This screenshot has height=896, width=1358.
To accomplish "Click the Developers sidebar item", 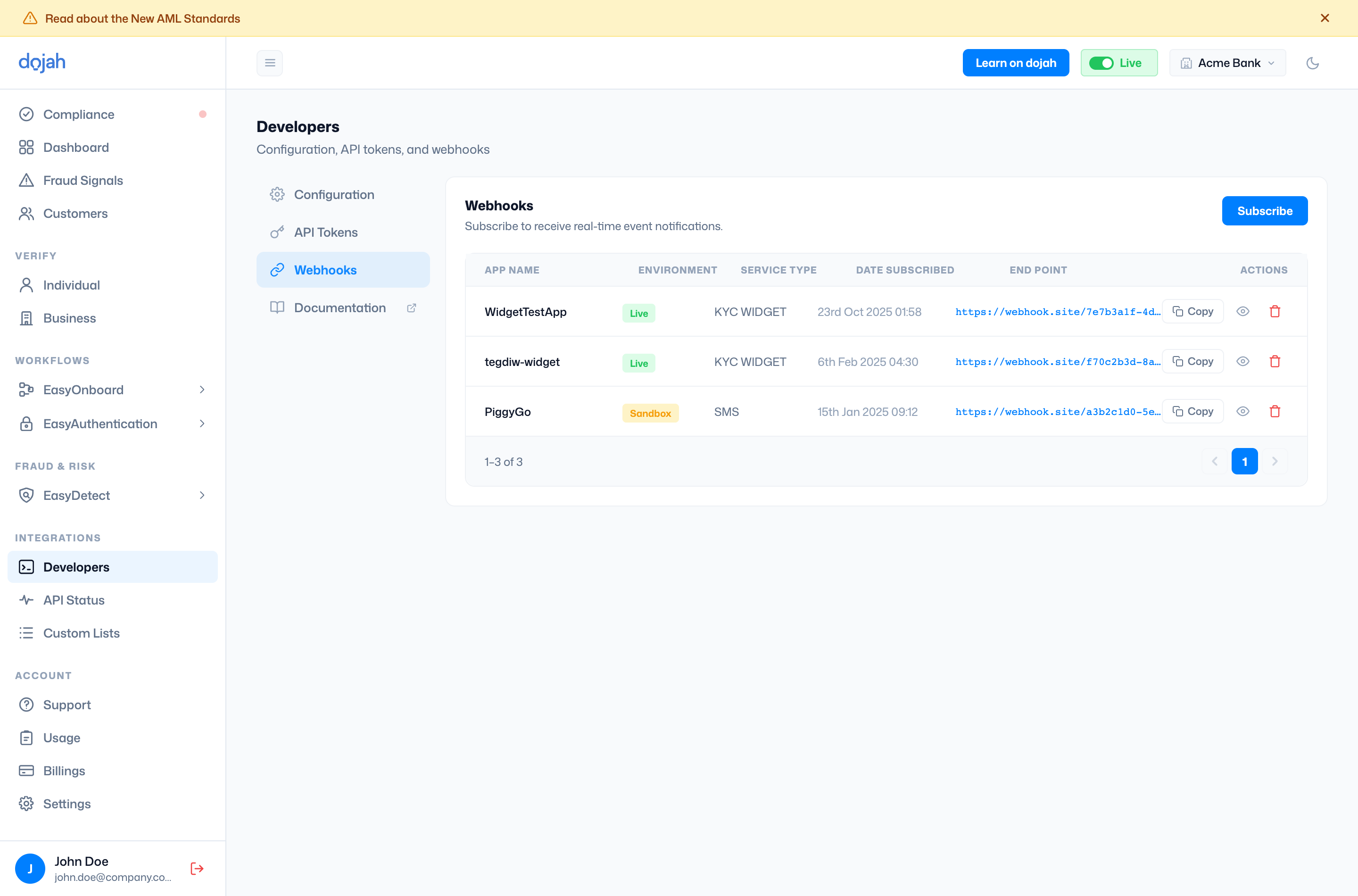I will tap(113, 567).
